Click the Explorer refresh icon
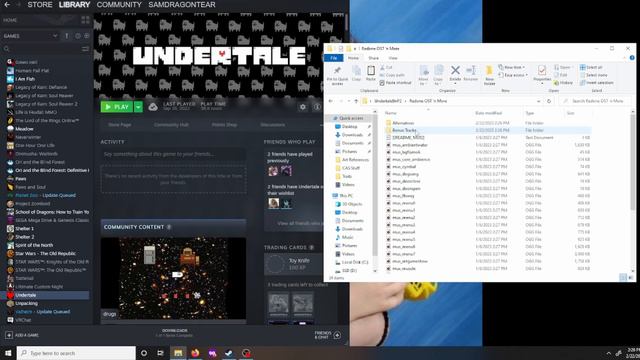The image size is (640, 360). click(549, 101)
